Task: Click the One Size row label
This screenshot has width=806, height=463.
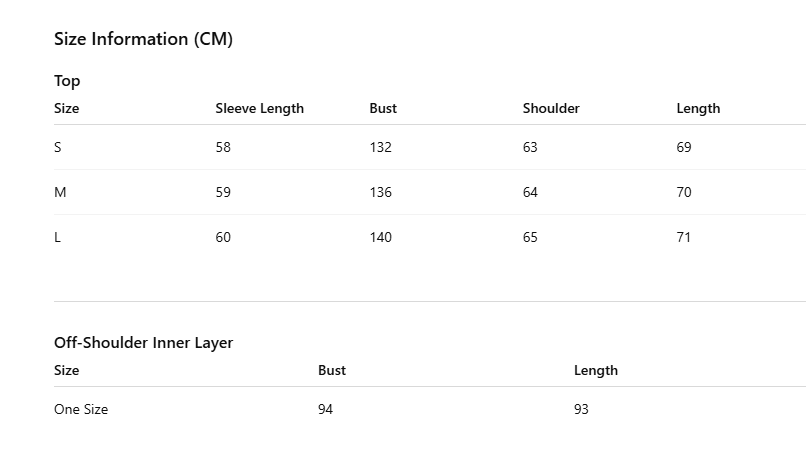Action: (x=81, y=410)
